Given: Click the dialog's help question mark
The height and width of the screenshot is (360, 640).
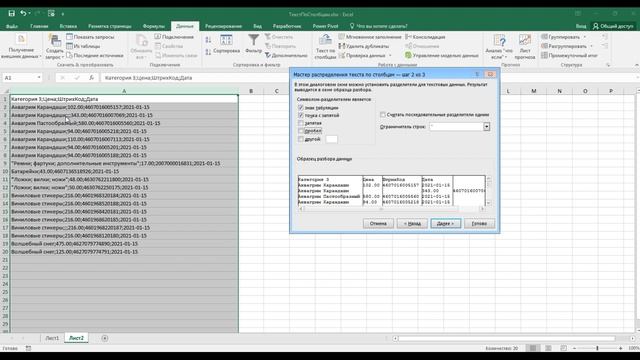Looking at the screenshot, I should point(477,74).
